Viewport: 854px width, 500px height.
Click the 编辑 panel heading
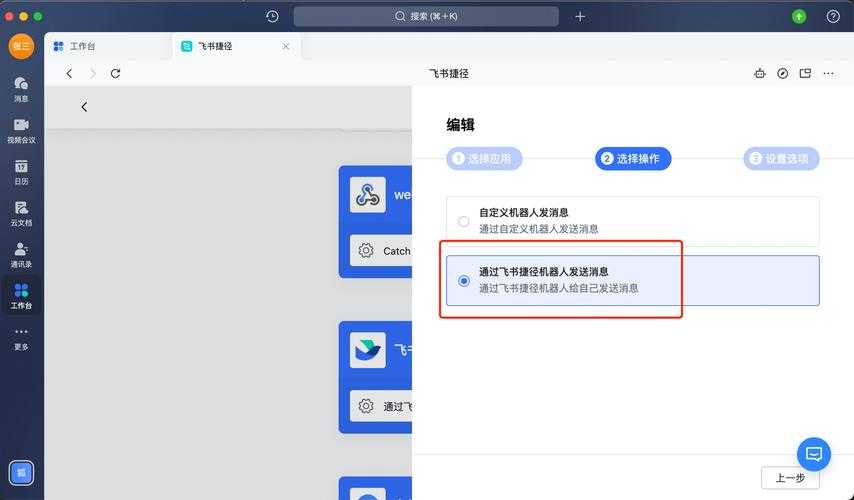460,125
